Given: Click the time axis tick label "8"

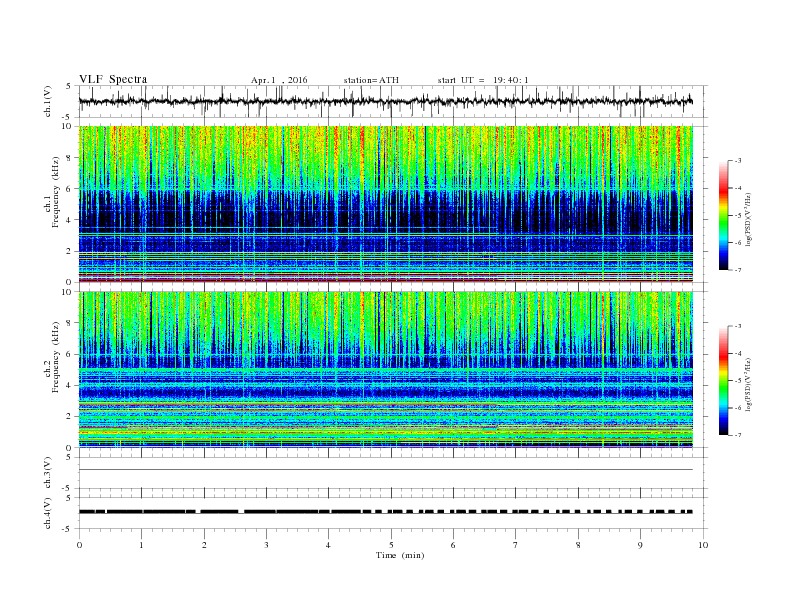Looking at the screenshot, I should (x=578, y=545).
